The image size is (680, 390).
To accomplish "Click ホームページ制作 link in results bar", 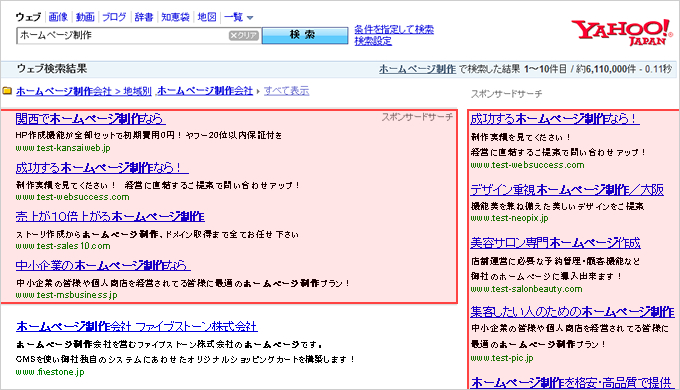I will (417, 69).
